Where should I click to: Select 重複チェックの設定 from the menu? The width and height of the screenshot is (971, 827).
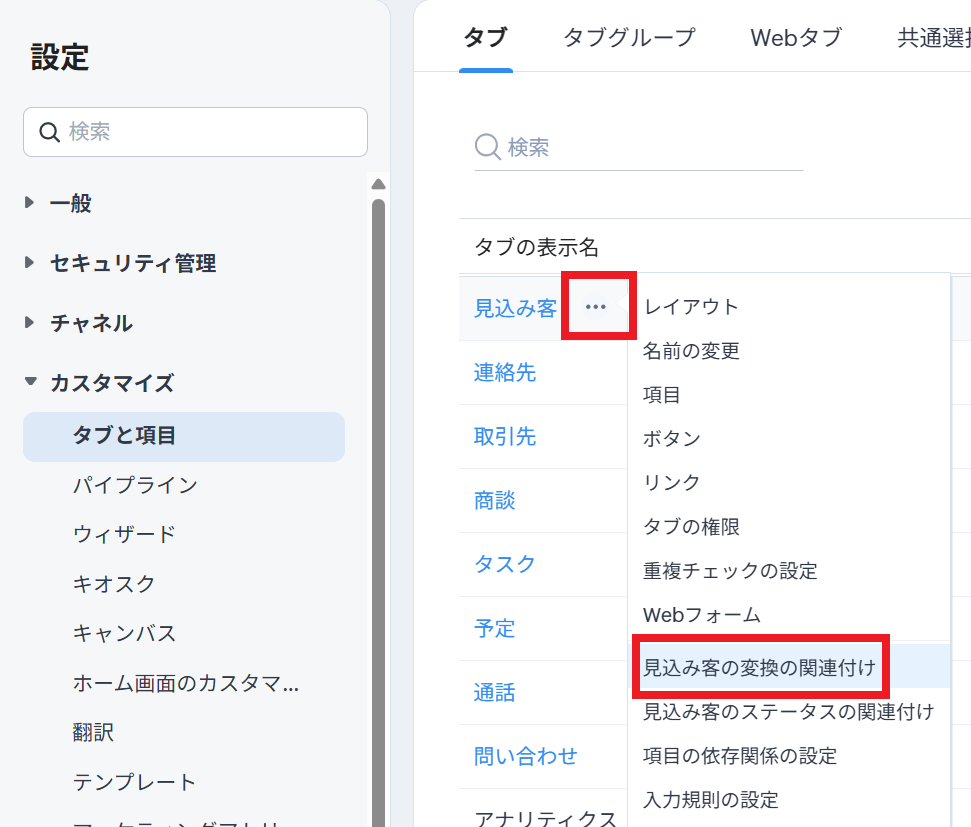point(730,571)
